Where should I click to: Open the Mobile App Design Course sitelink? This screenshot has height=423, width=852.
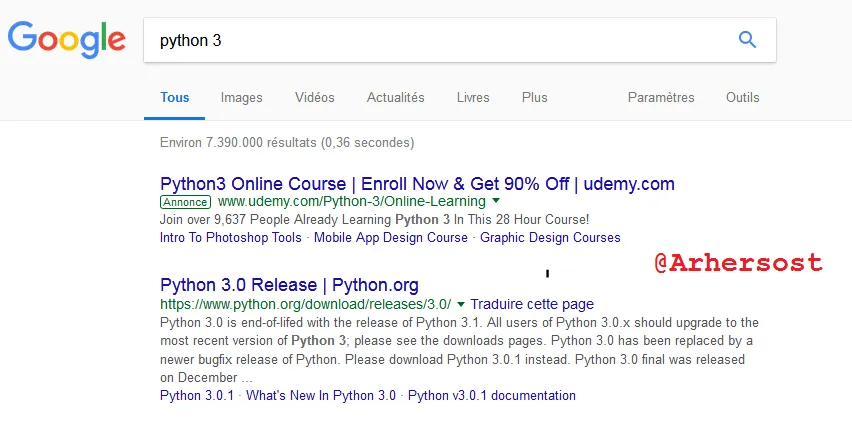pos(391,238)
